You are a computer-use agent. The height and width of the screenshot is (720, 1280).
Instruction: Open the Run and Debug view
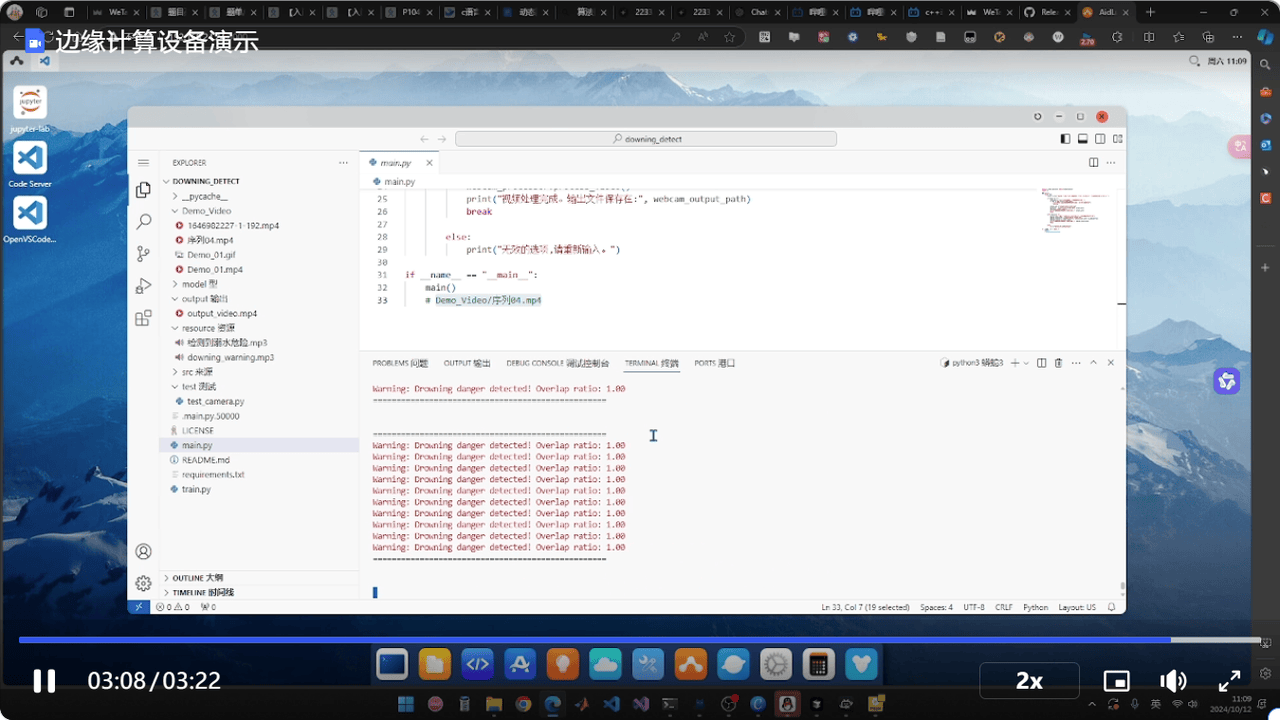coord(143,286)
